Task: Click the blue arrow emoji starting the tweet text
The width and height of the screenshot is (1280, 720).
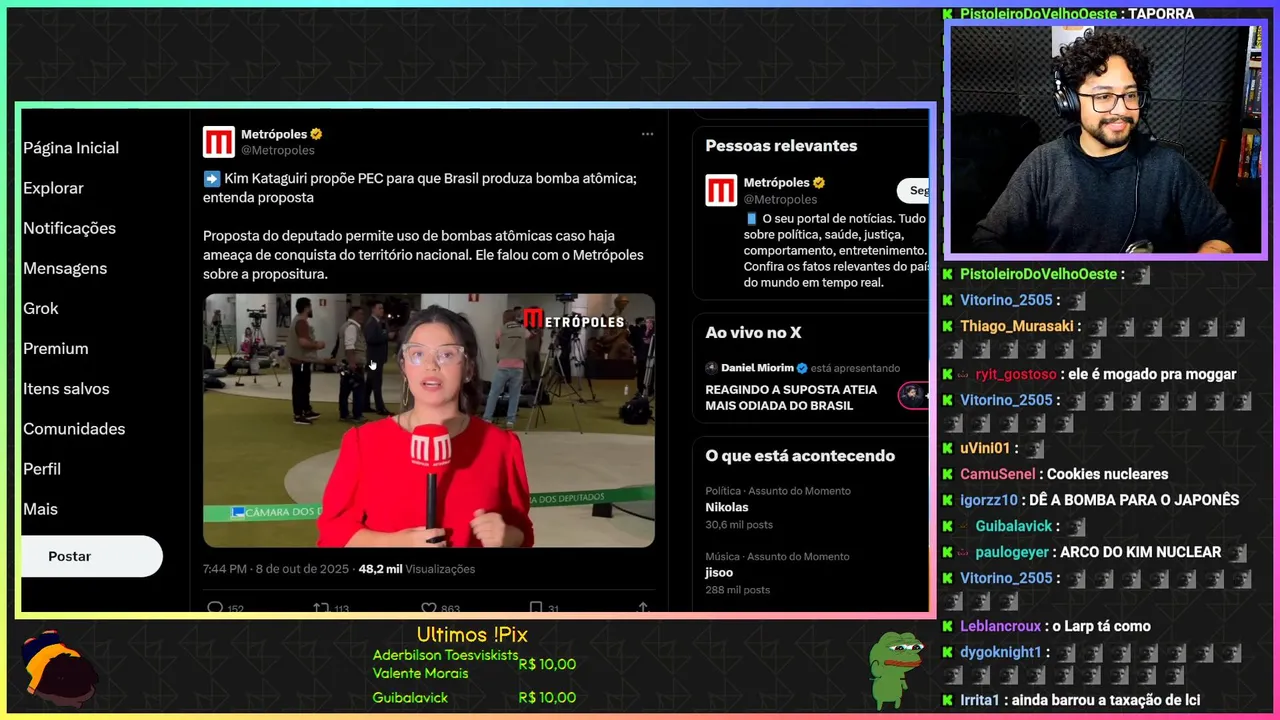Action: (x=211, y=179)
